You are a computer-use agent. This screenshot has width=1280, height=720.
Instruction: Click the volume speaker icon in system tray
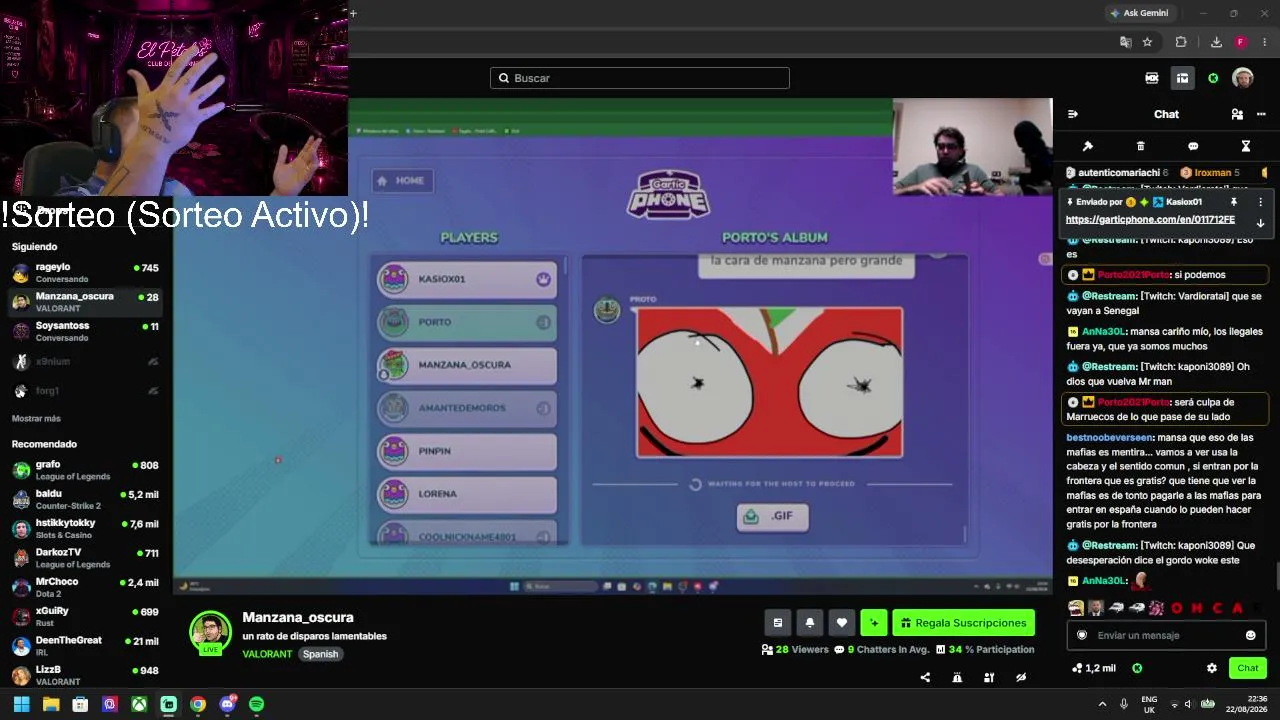(1189, 704)
